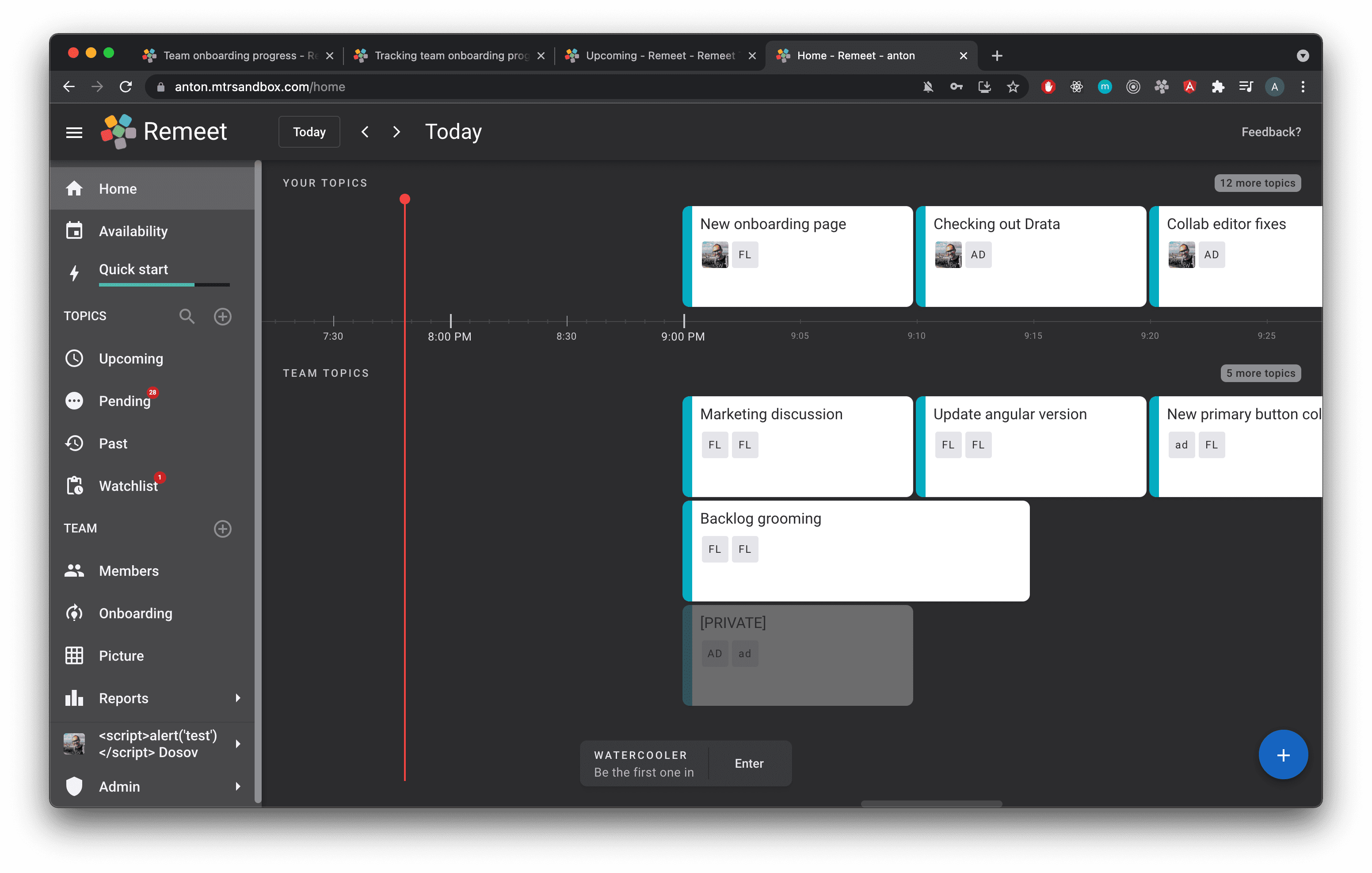Open Update angular version topic
The image size is (1372, 873).
coord(1031,447)
